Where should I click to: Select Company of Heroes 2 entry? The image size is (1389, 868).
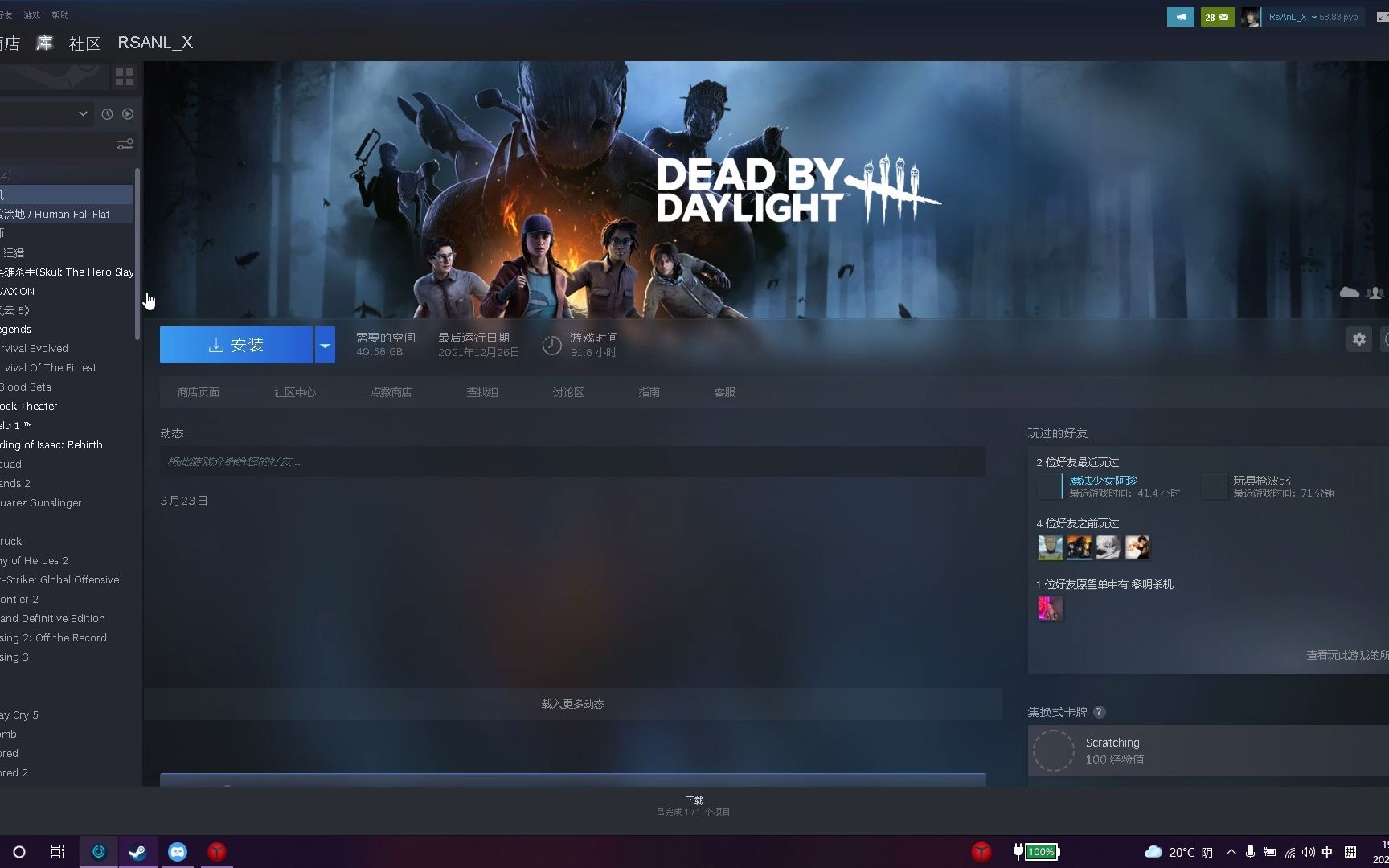(x=66, y=560)
